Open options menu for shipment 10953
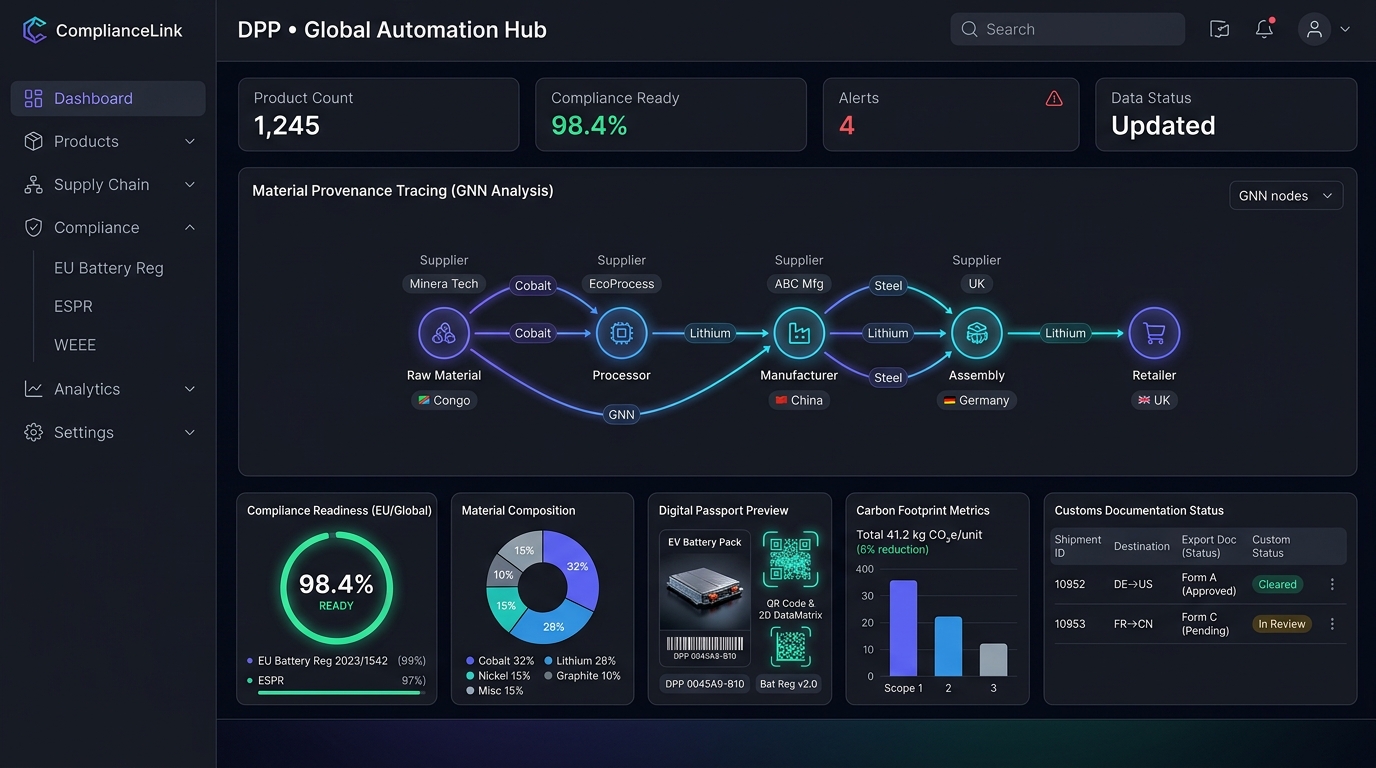The width and height of the screenshot is (1376, 768). [x=1332, y=623]
